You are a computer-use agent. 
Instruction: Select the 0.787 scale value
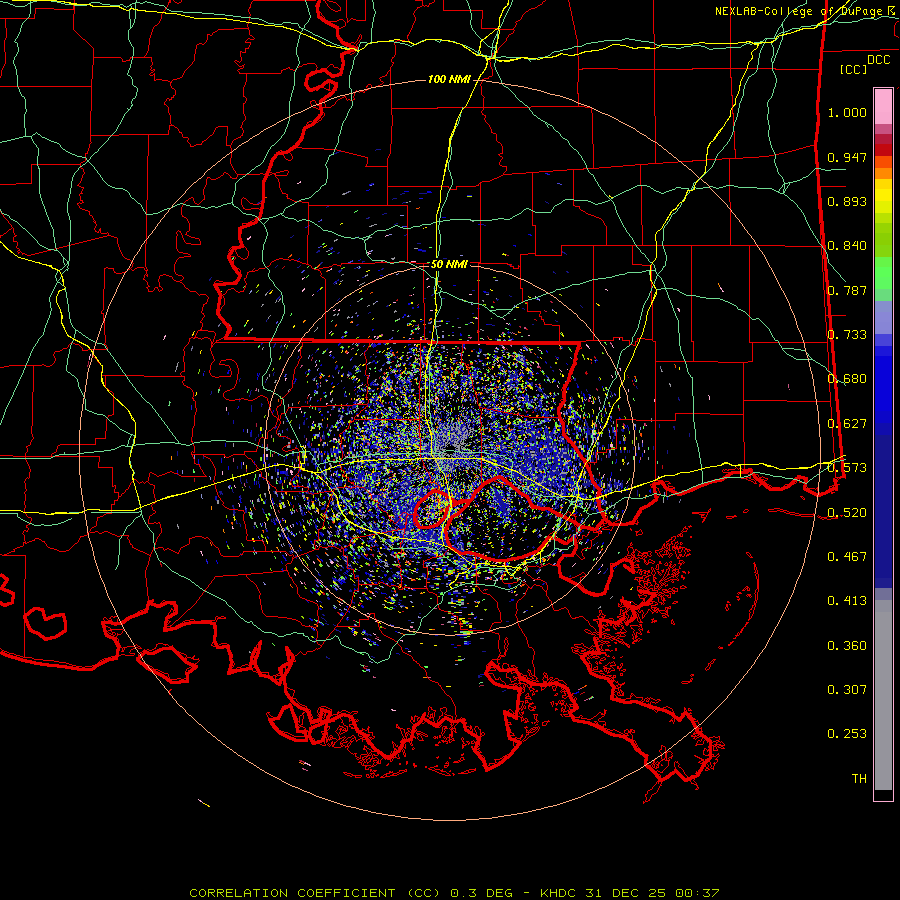(x=847, y=290)
